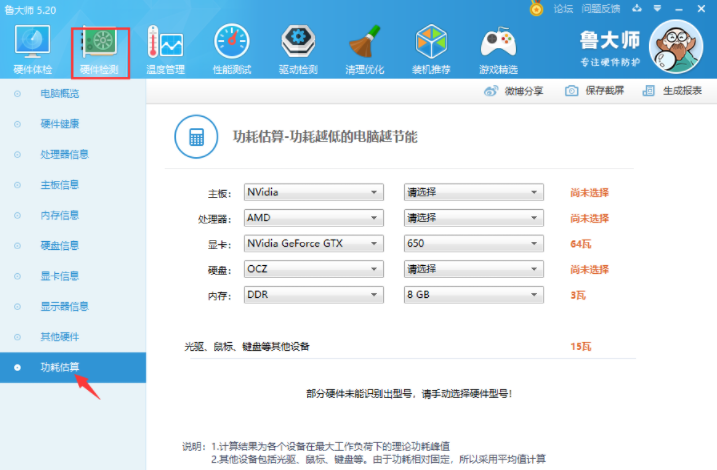Click the 微博分享 Weibo share button
This screenshot has height=470, width=717.
click(514, 91)
